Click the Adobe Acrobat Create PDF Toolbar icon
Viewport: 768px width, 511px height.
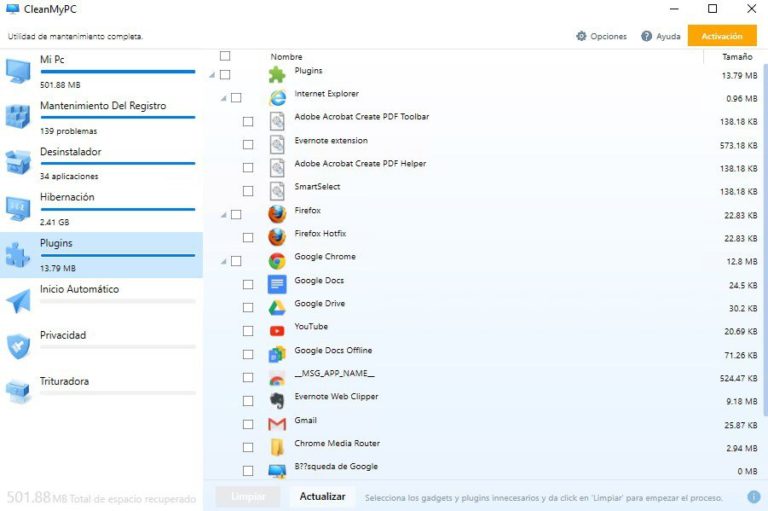tap(277, 121)
